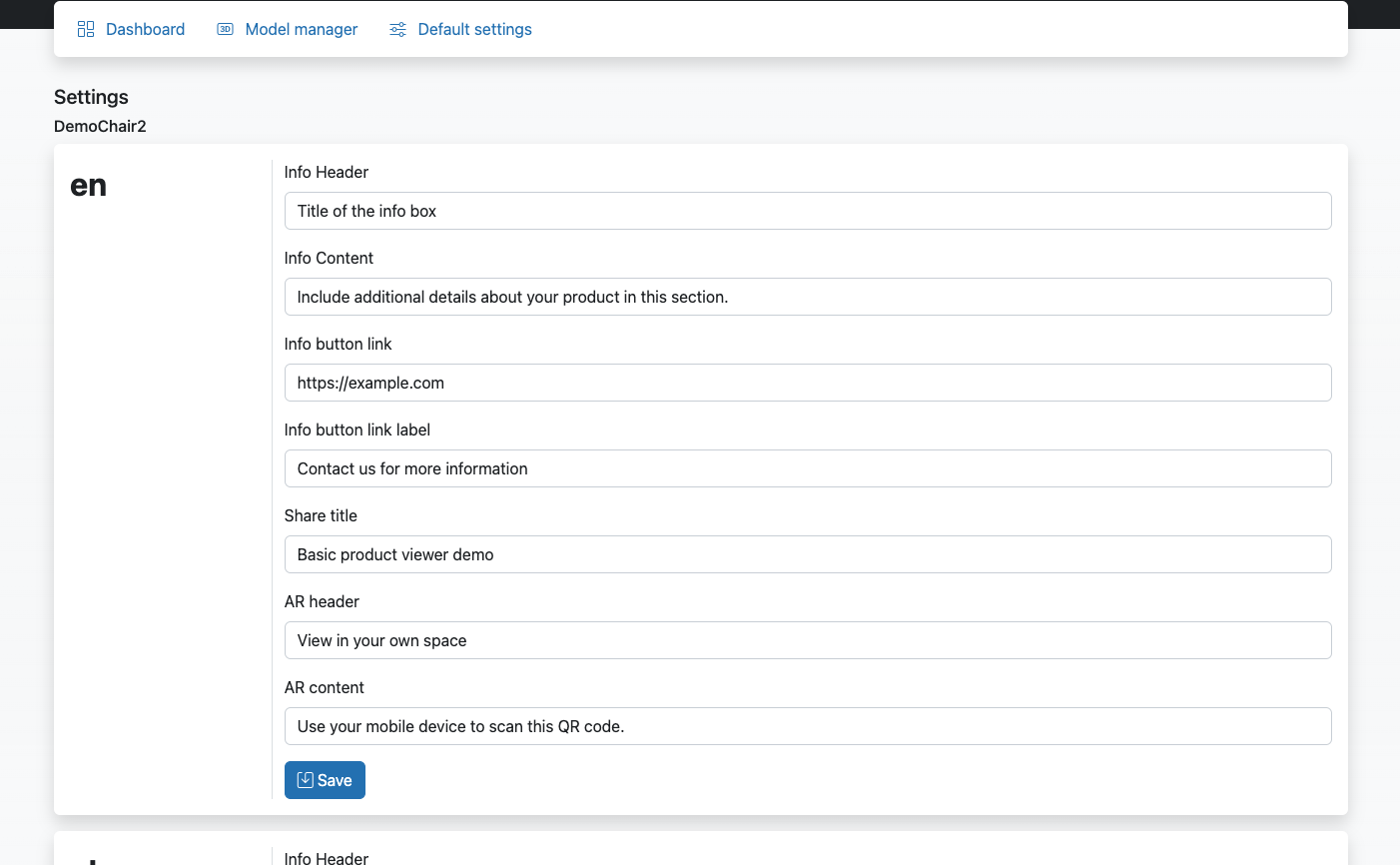
Task: Click the 'AR header' field label
Action: (322, 601)
